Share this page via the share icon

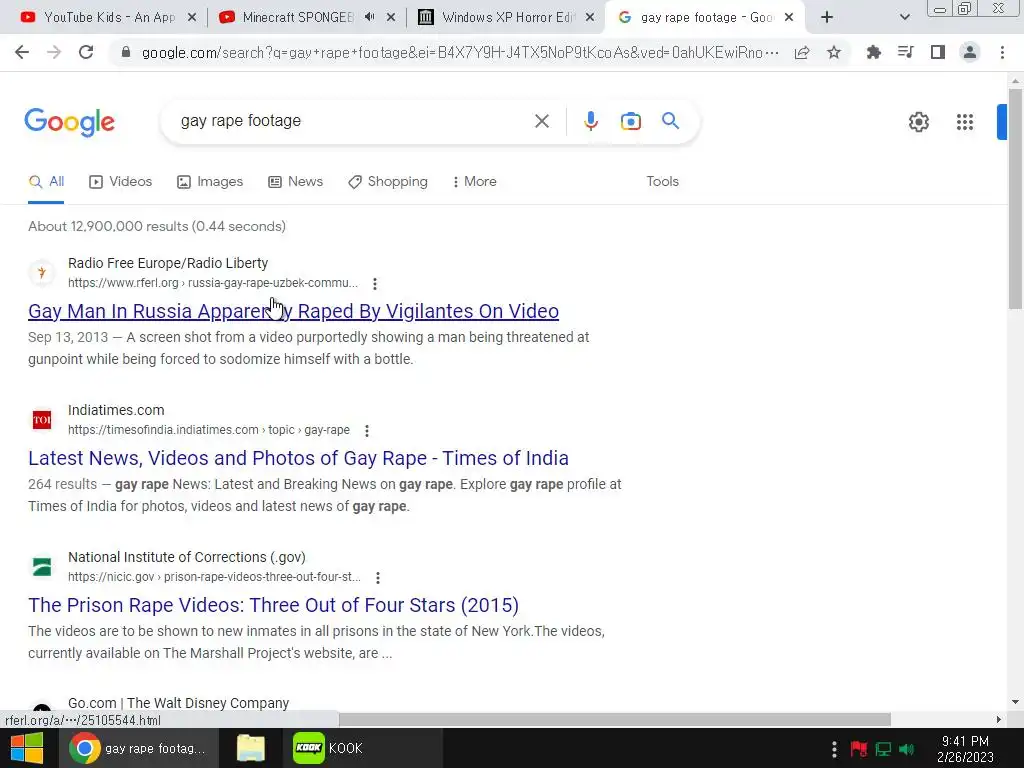[x=802, y=52]
